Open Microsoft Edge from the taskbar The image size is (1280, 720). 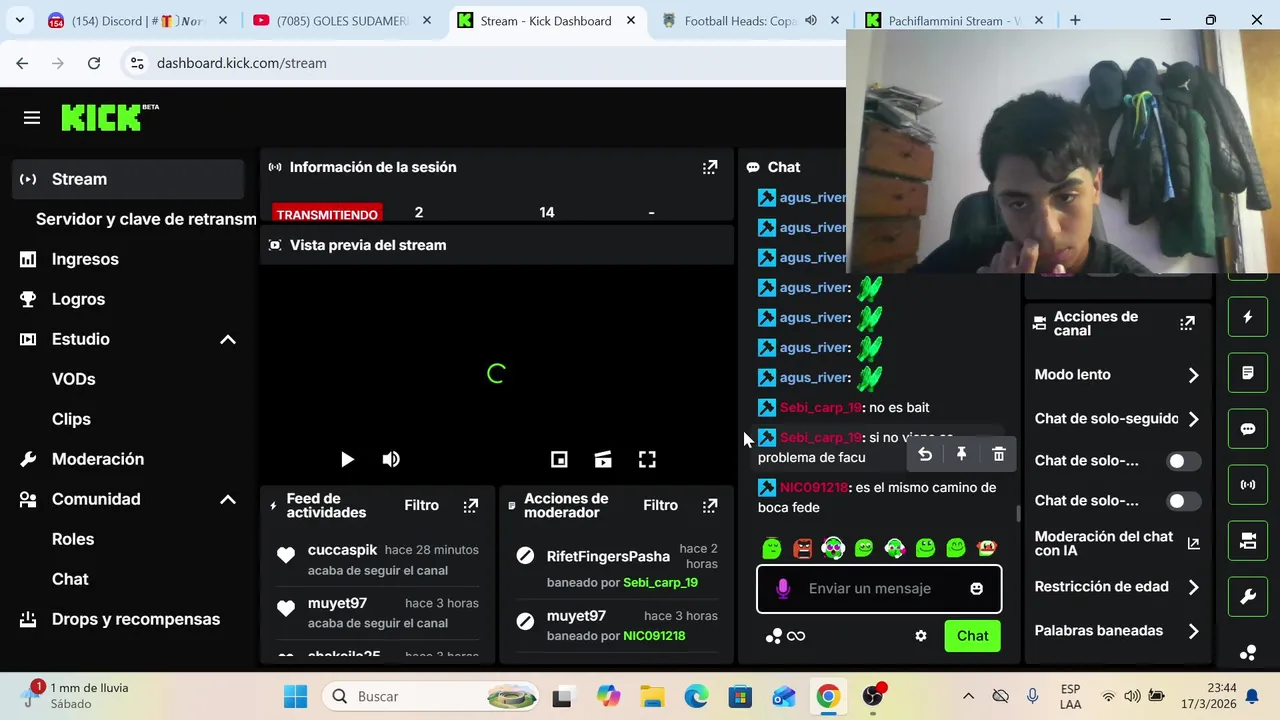[696, 696]
